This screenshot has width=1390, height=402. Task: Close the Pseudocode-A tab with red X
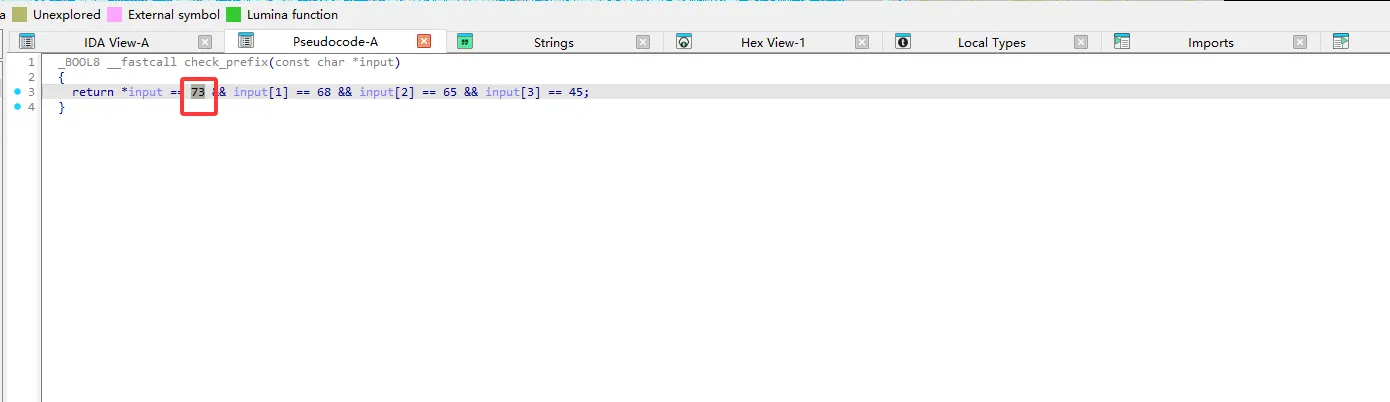[x=424, y=42]
